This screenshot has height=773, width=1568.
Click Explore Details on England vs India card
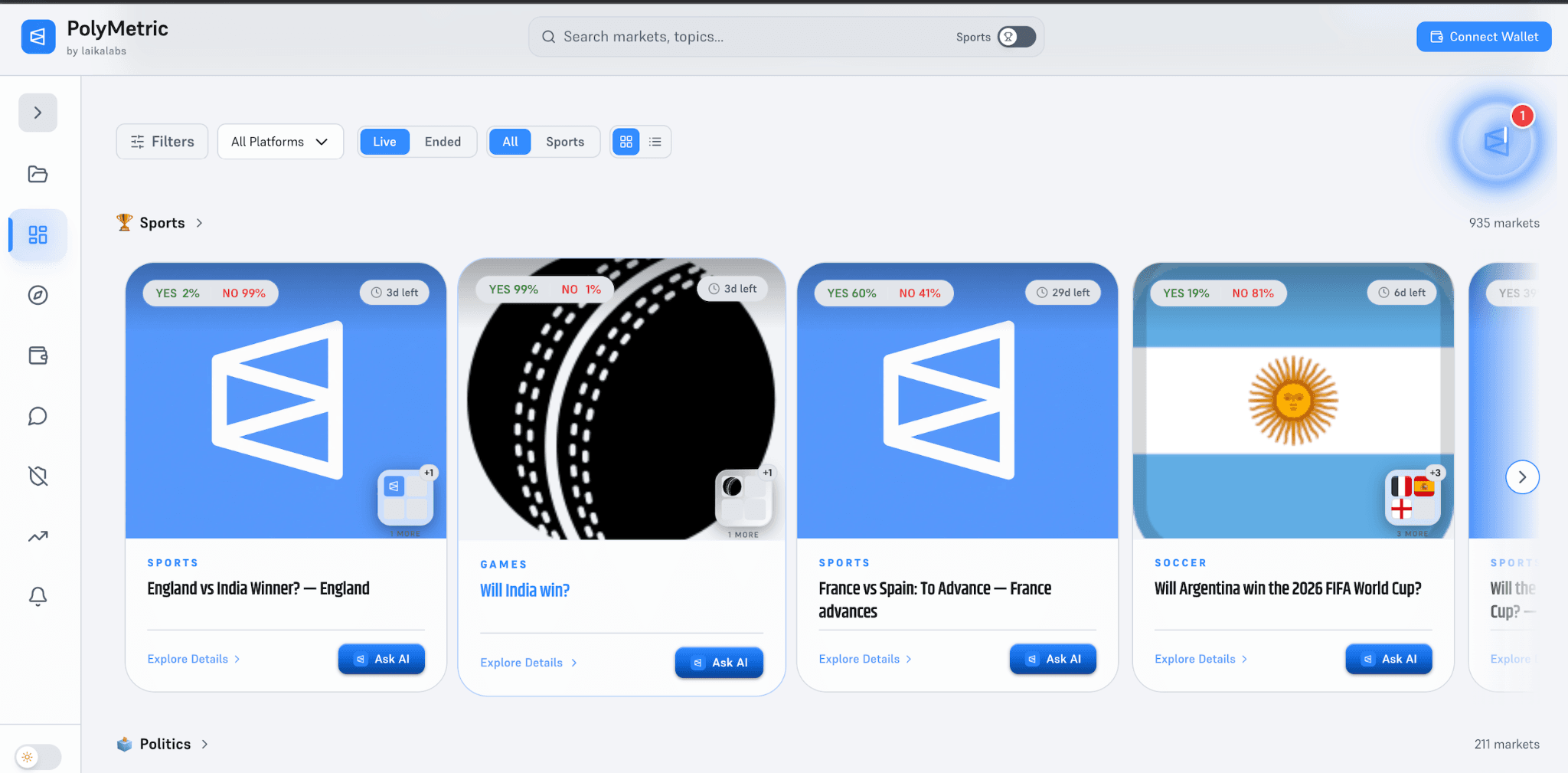(x=194, y=659)
